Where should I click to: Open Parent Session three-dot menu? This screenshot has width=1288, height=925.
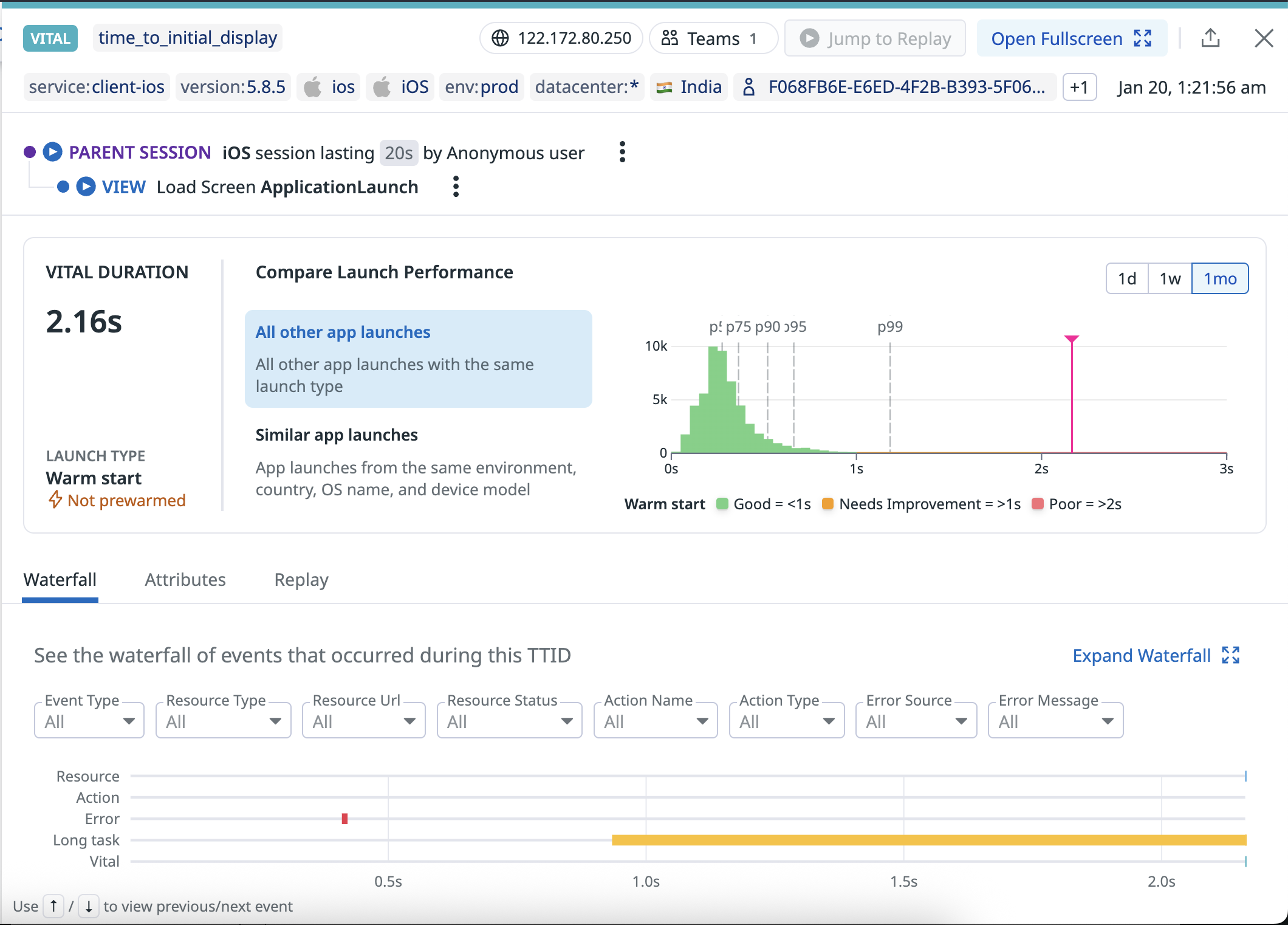point(622,152)
